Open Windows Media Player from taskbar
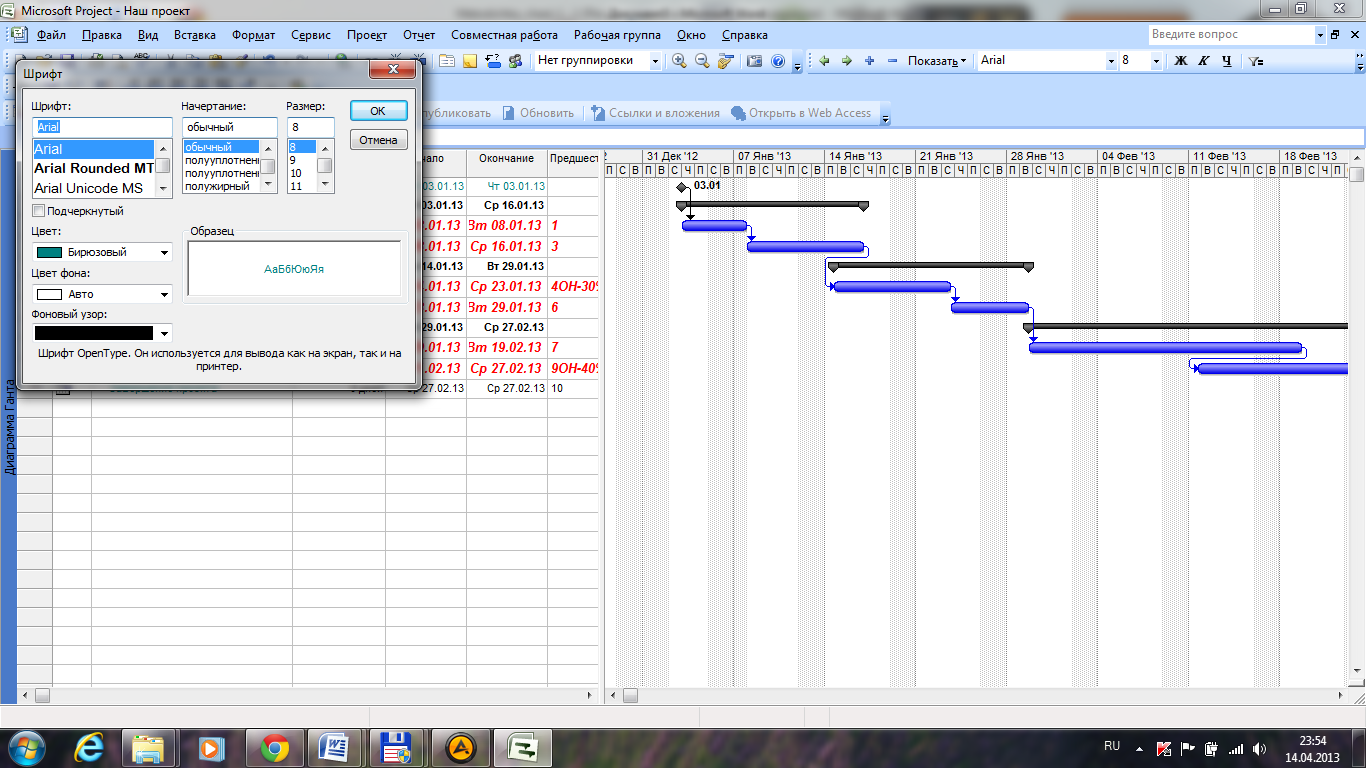Viewport: 1366px width, 768px height. click(x=210, y=747)
